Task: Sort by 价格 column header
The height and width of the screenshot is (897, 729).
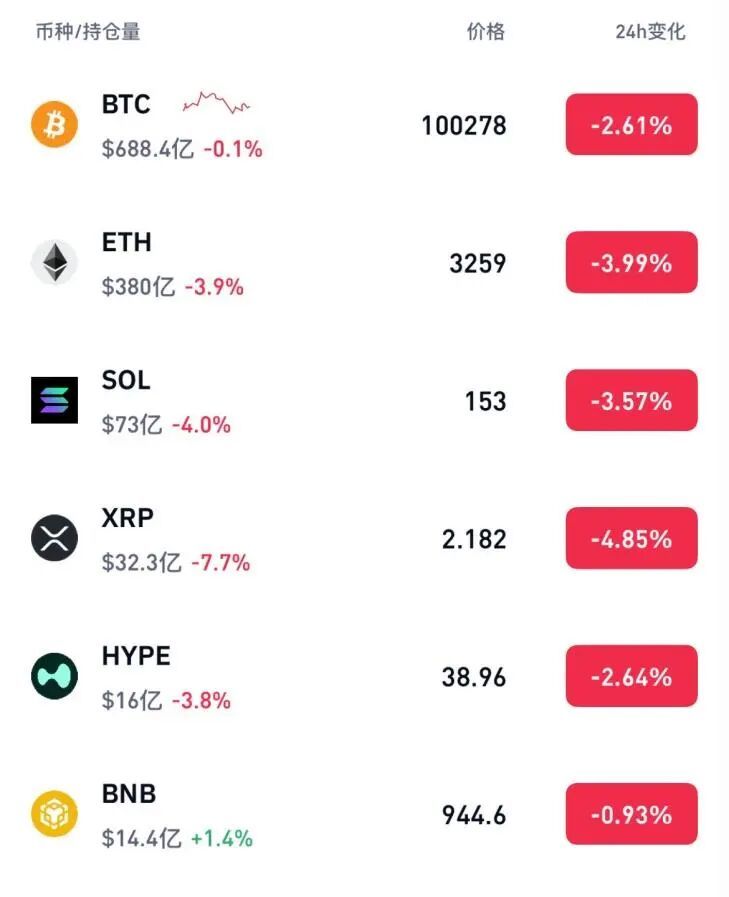Action: (486, 32)
